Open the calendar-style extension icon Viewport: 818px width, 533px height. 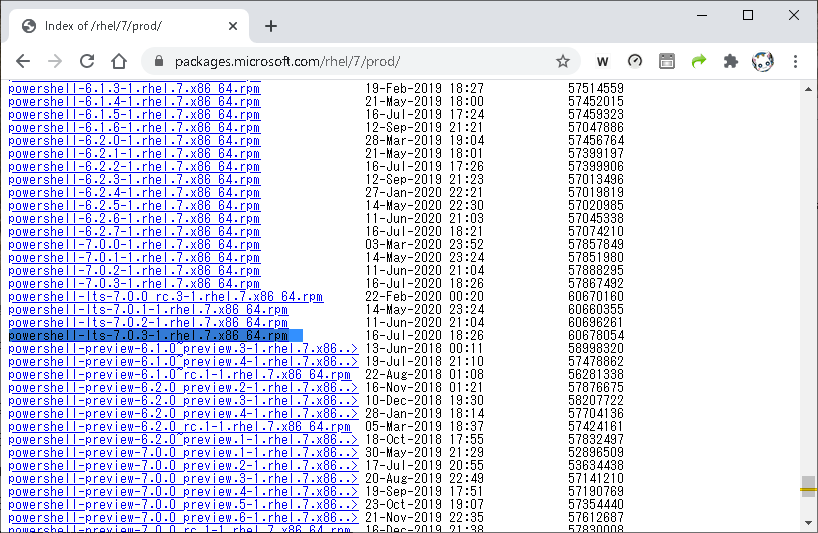tap(667, 62)
